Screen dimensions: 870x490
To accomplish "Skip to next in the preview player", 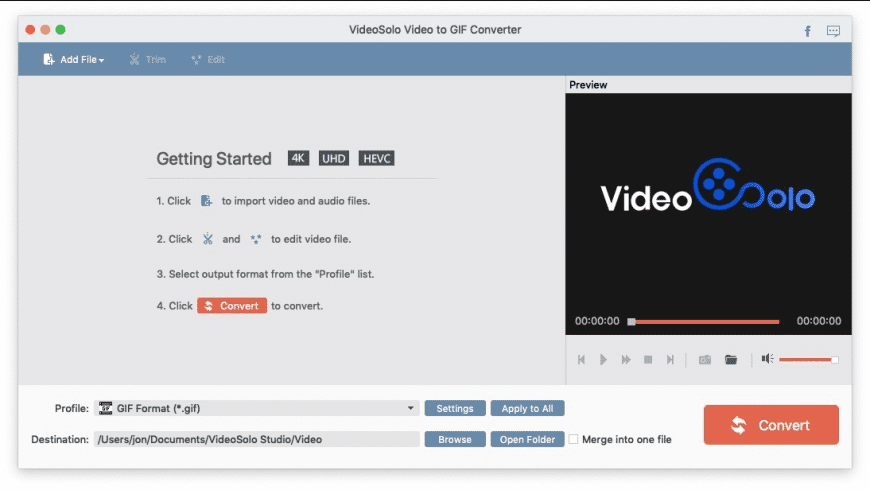I will click(670, 360).
